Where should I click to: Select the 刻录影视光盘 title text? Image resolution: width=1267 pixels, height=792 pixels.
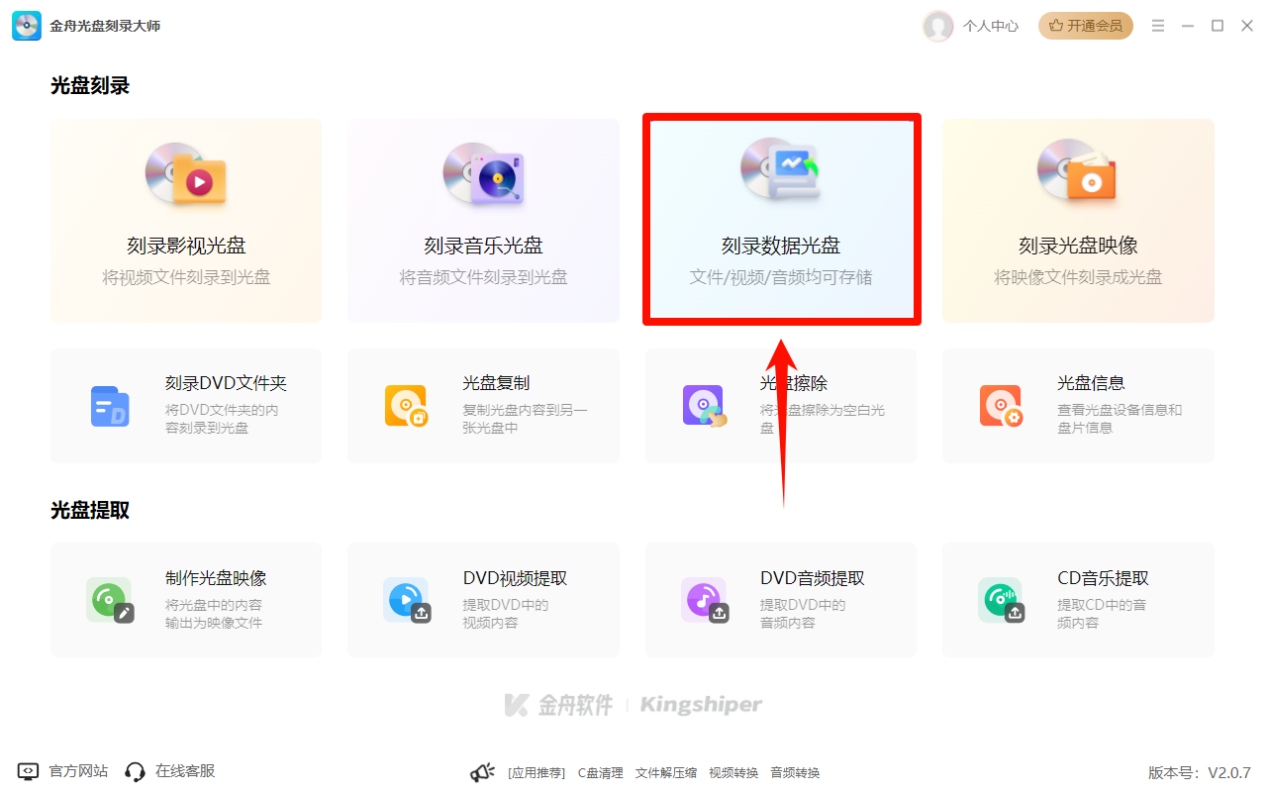(x=186, y=246)
